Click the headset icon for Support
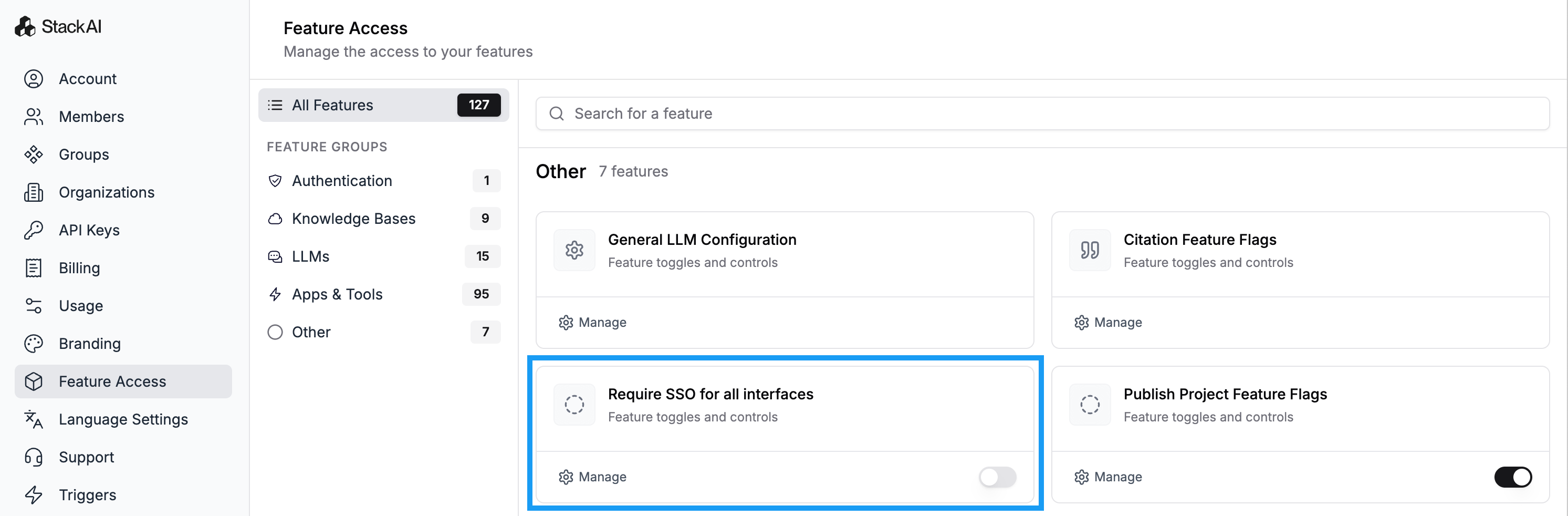The image size is (1568, 516). click(34, 457)
